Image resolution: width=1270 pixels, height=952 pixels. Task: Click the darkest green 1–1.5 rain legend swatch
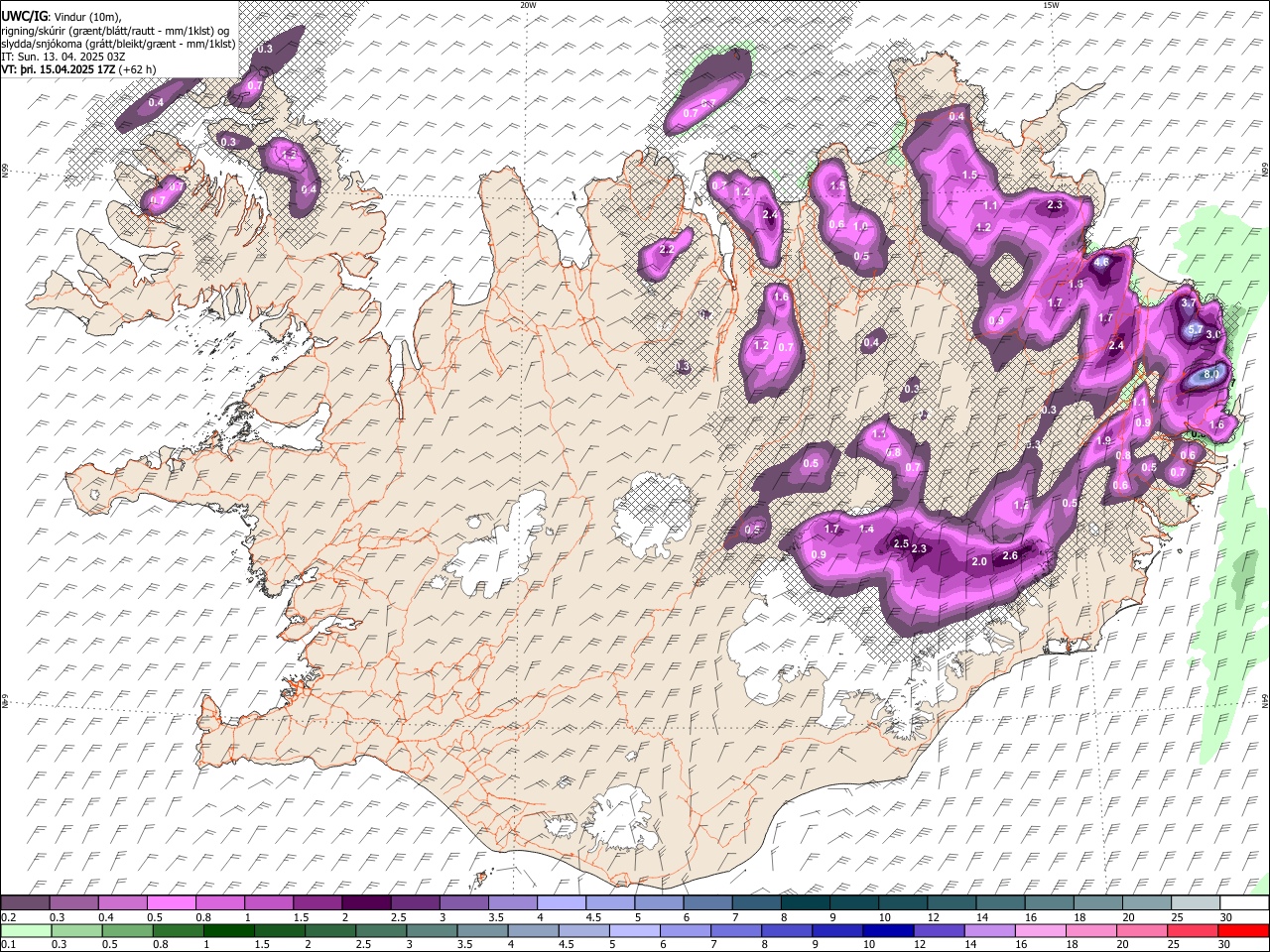pyautogui.click(x=230, y=931)
